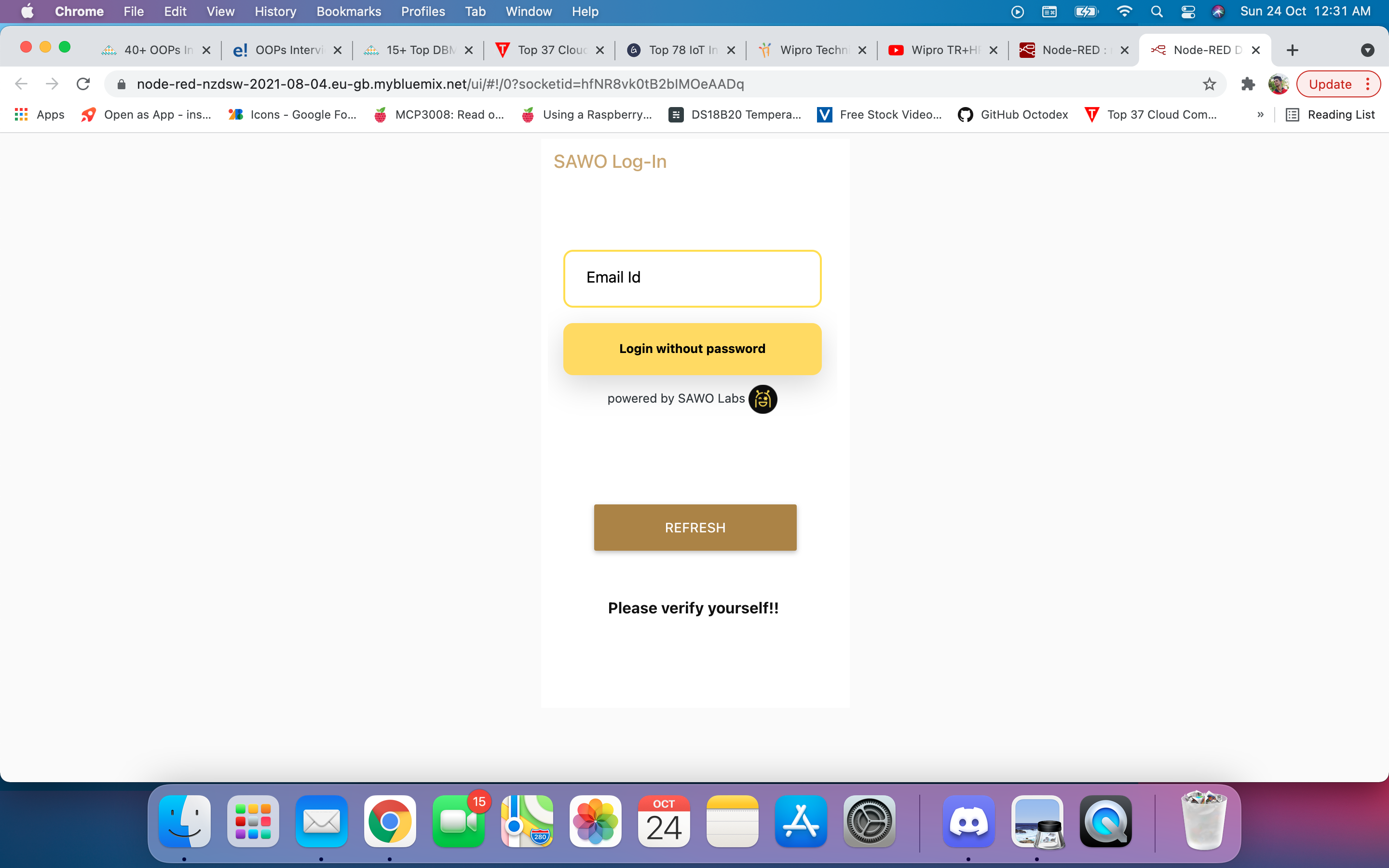Launch the App Store from the dock
Viewport: 1389px width, 868px height.
pyautogui.click(x=801, y=822)
